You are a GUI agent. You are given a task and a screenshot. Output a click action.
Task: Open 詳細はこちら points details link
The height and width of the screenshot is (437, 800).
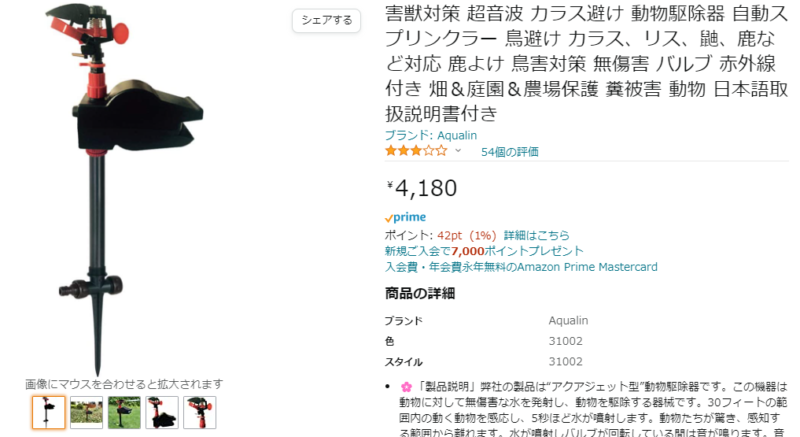tap(536, 235)
